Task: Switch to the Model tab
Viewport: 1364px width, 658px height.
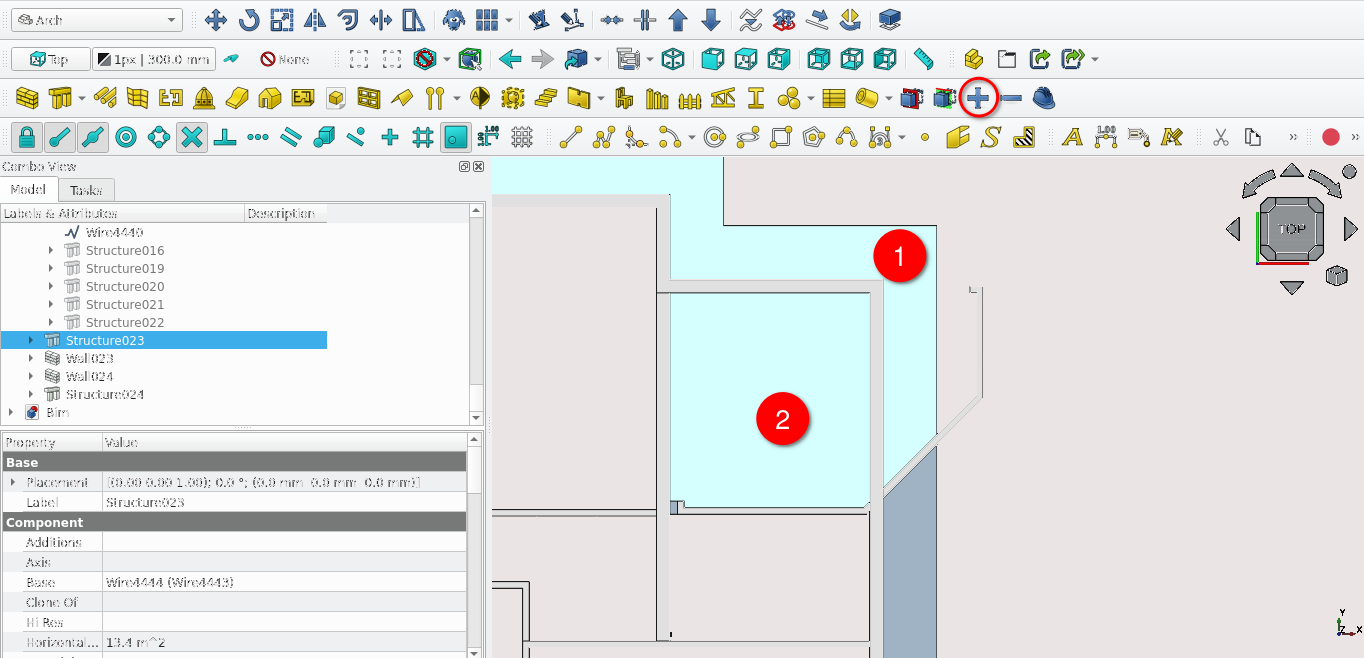Action: 28,190
